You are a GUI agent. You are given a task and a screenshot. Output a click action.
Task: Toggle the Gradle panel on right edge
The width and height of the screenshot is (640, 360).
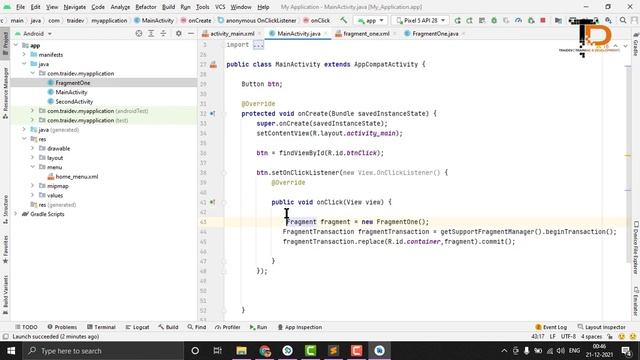pyautogui.click(x=636, y=44)
